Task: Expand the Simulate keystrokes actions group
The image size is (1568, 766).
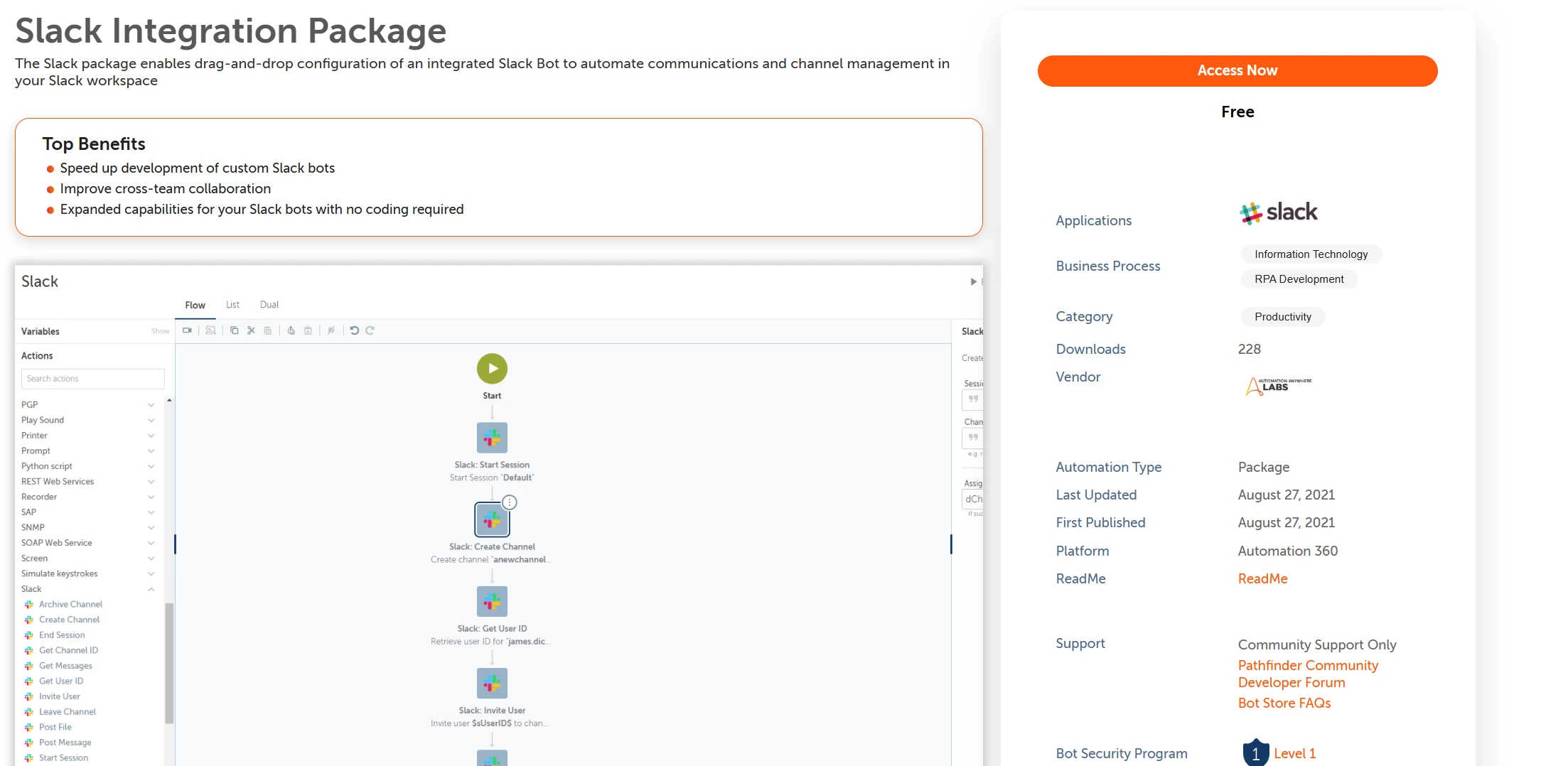Action: pos(151,574)
